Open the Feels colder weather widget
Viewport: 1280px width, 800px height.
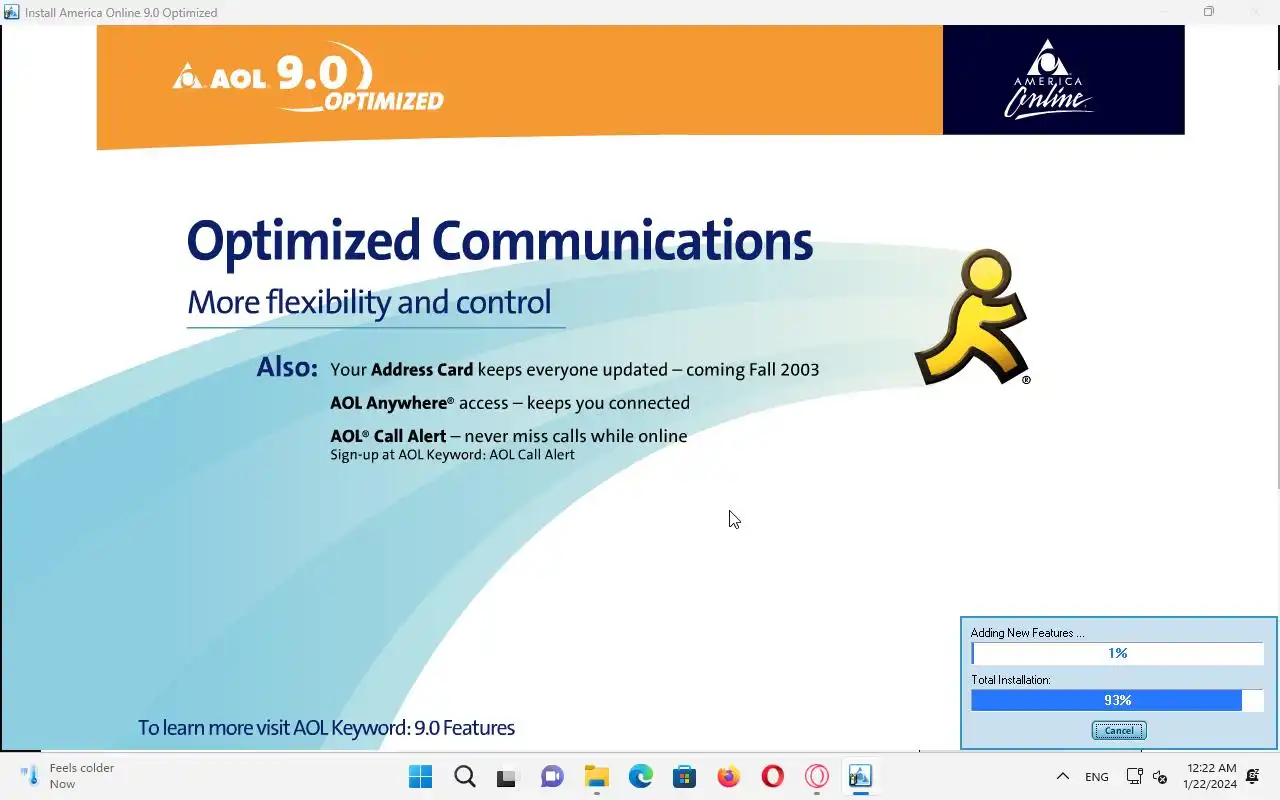pos(68,776)
